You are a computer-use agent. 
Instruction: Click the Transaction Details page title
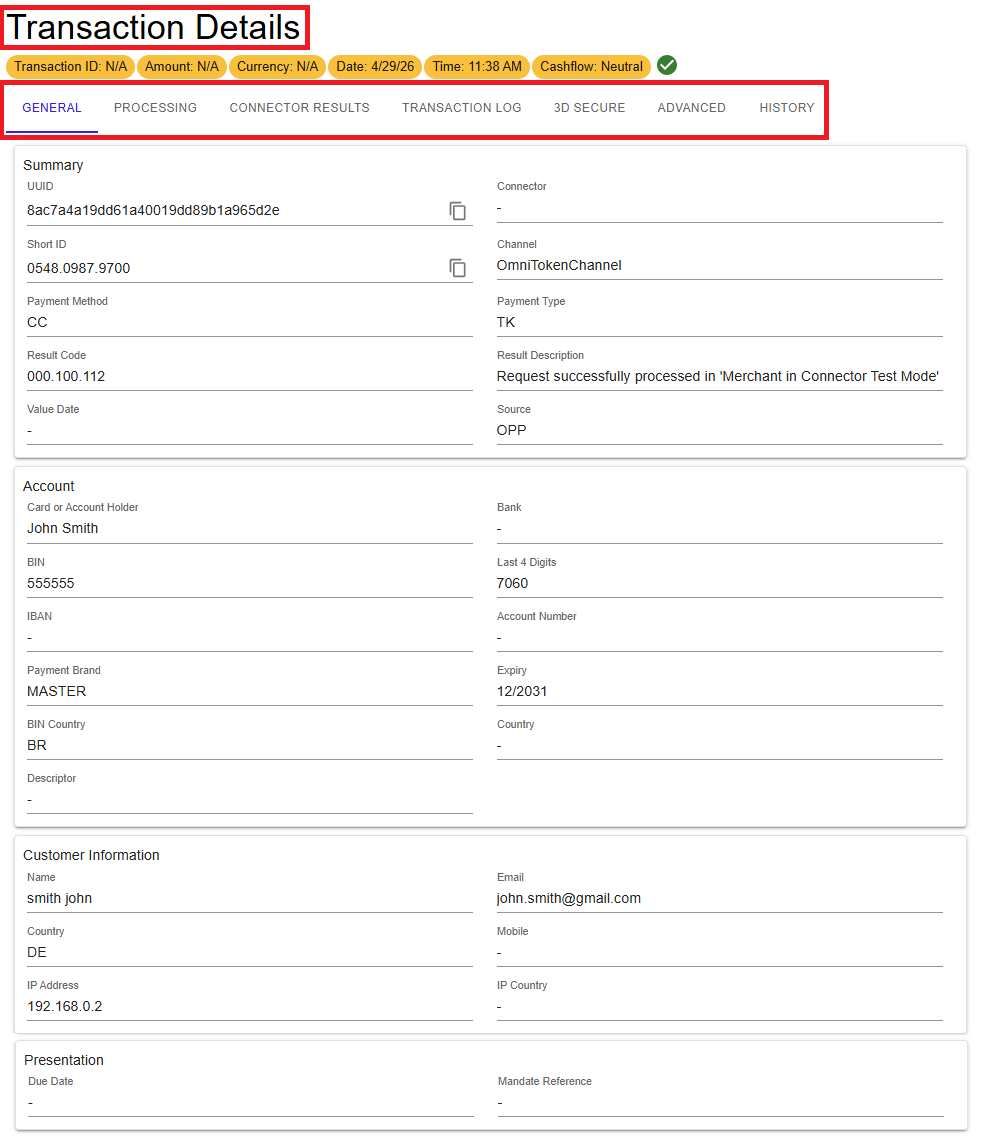[154, 28]
